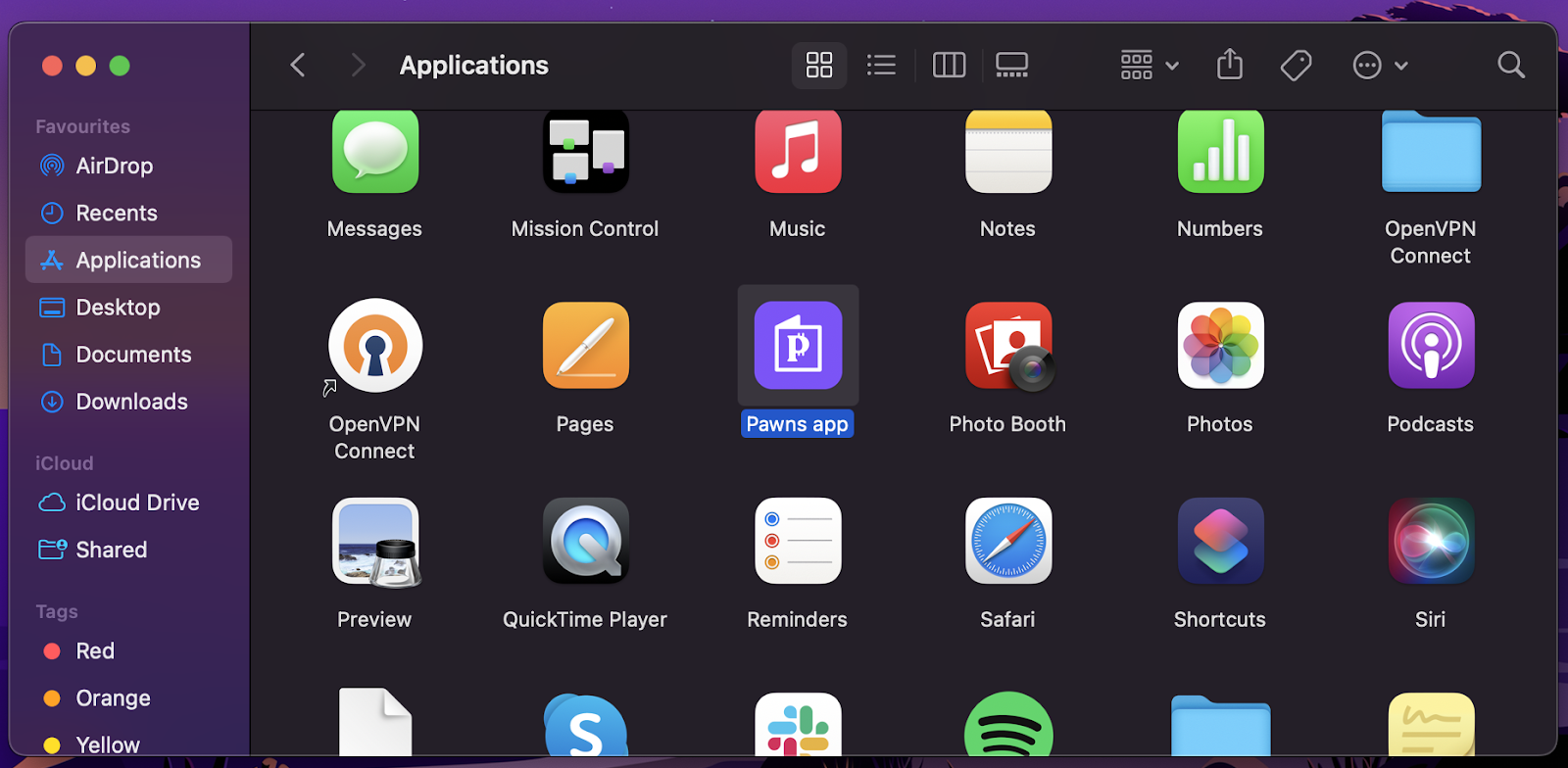Select the Reminders app icon
The height and width of the screenshot is (768, 1568).
[x=798, y=541]
